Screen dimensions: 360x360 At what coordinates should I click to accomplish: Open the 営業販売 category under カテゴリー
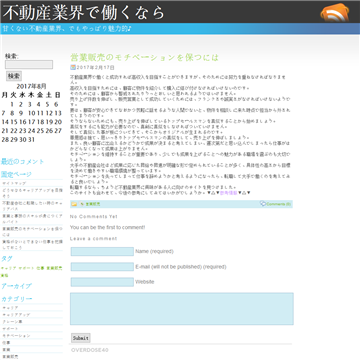tap(10, 357)
